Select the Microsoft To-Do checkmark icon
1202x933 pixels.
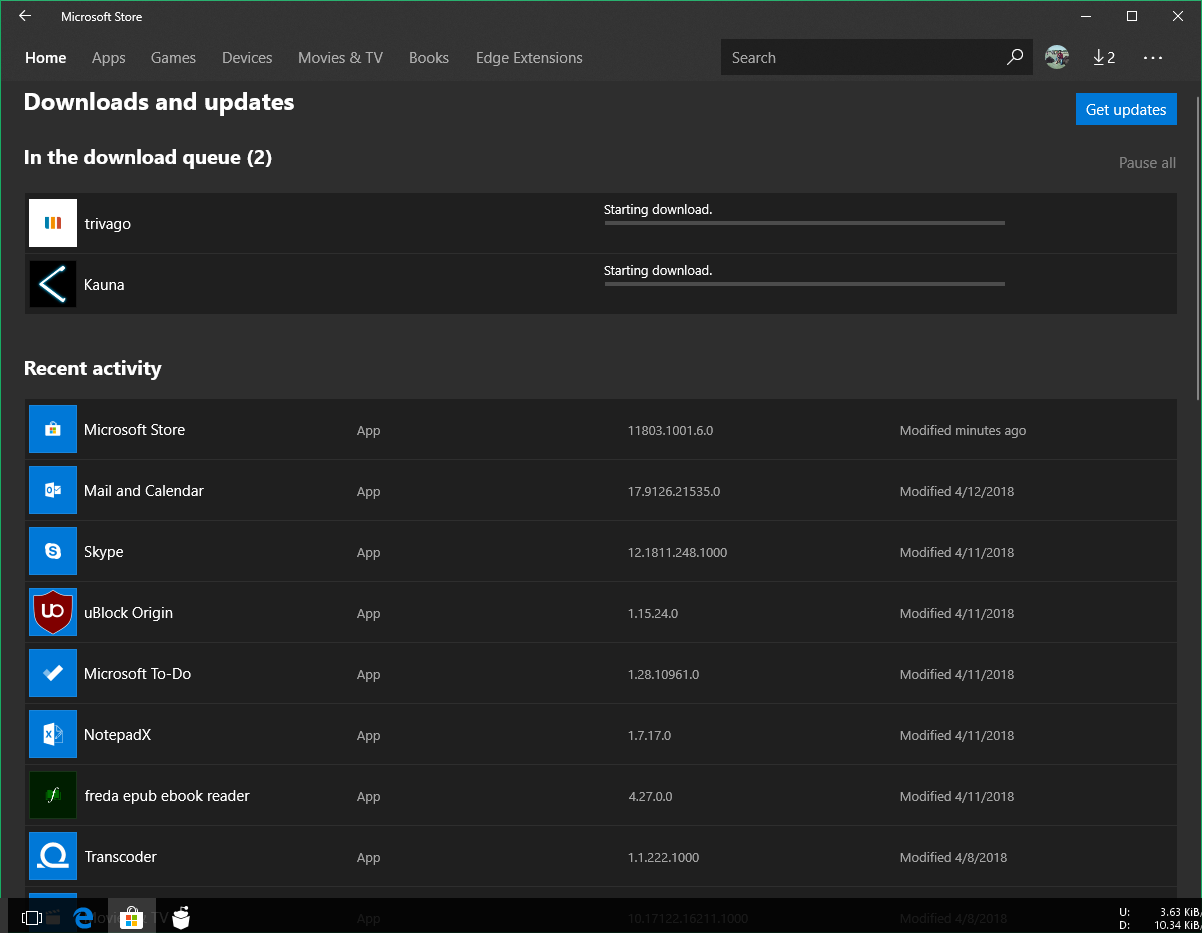pyautogui.click(x=53, y=673)
